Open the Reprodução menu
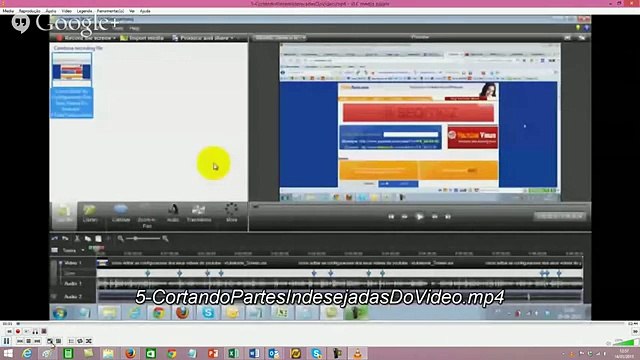The image size is (640, 360). tap(29, 11)
